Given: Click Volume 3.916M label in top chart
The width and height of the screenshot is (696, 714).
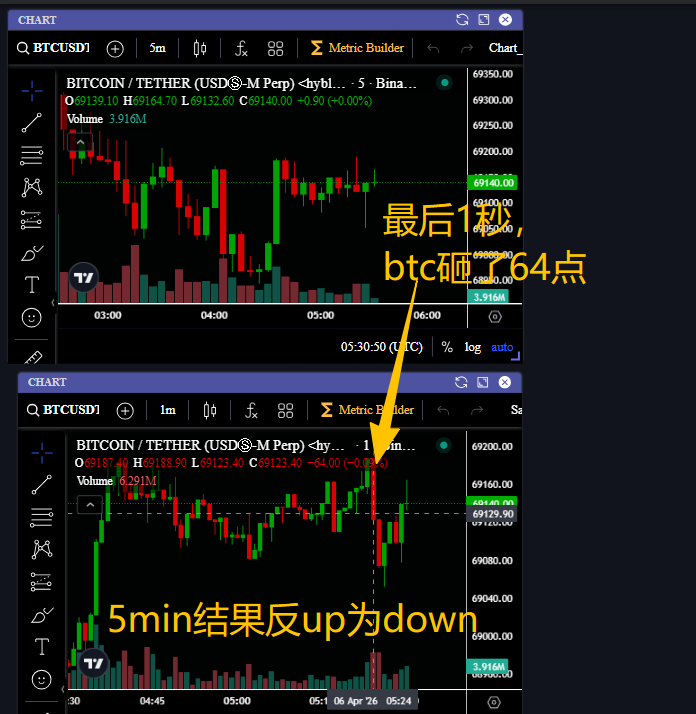Looking at the screenshot, I should coord(107,119).
